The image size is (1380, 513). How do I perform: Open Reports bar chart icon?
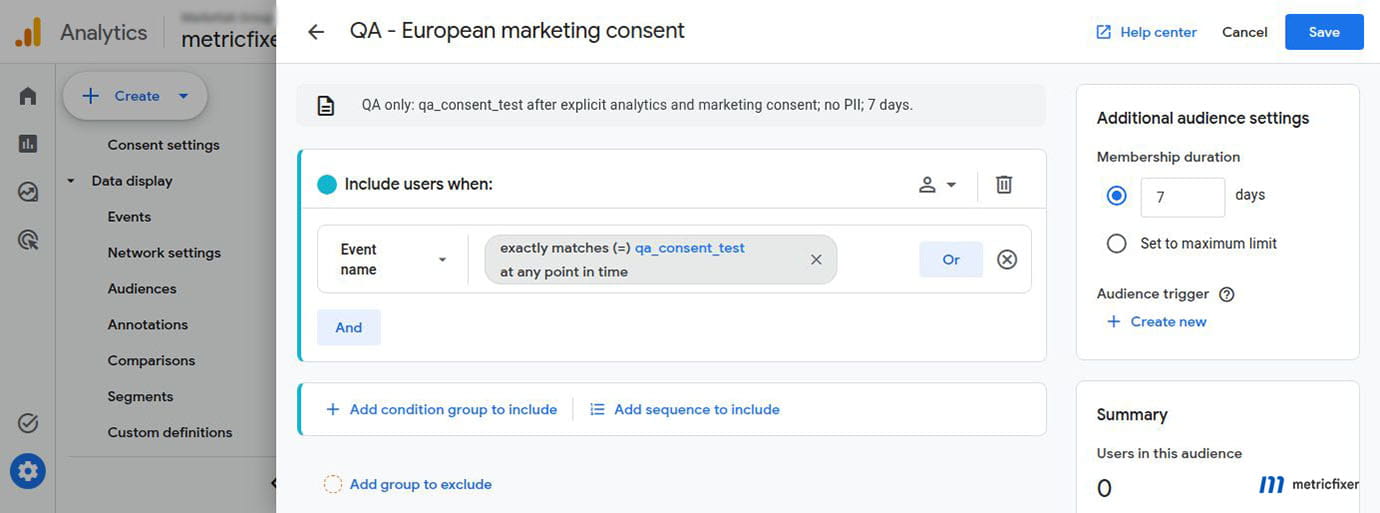point(28,144)
